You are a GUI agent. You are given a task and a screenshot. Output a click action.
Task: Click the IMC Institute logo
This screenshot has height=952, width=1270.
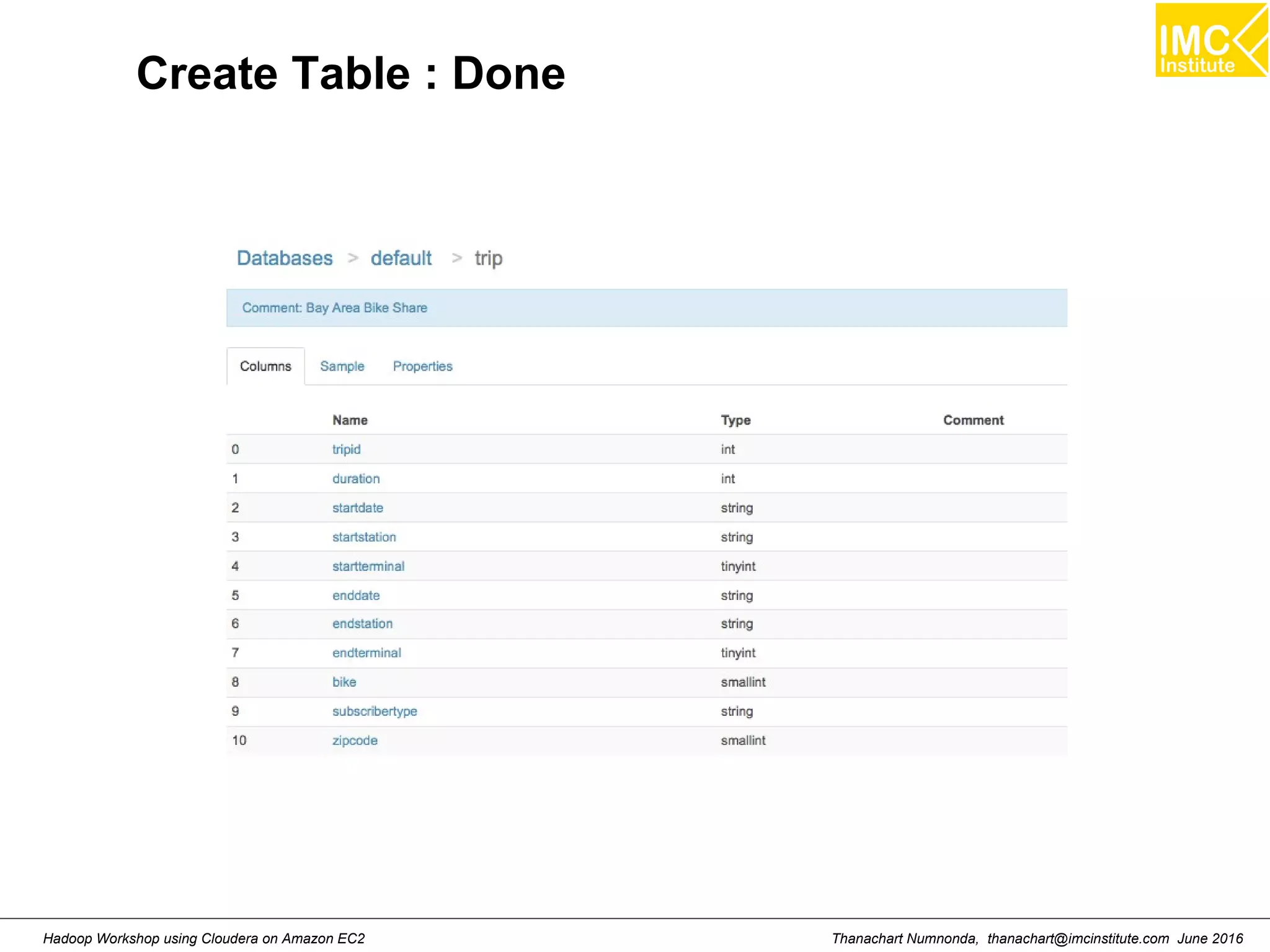tap(1211, 40)
